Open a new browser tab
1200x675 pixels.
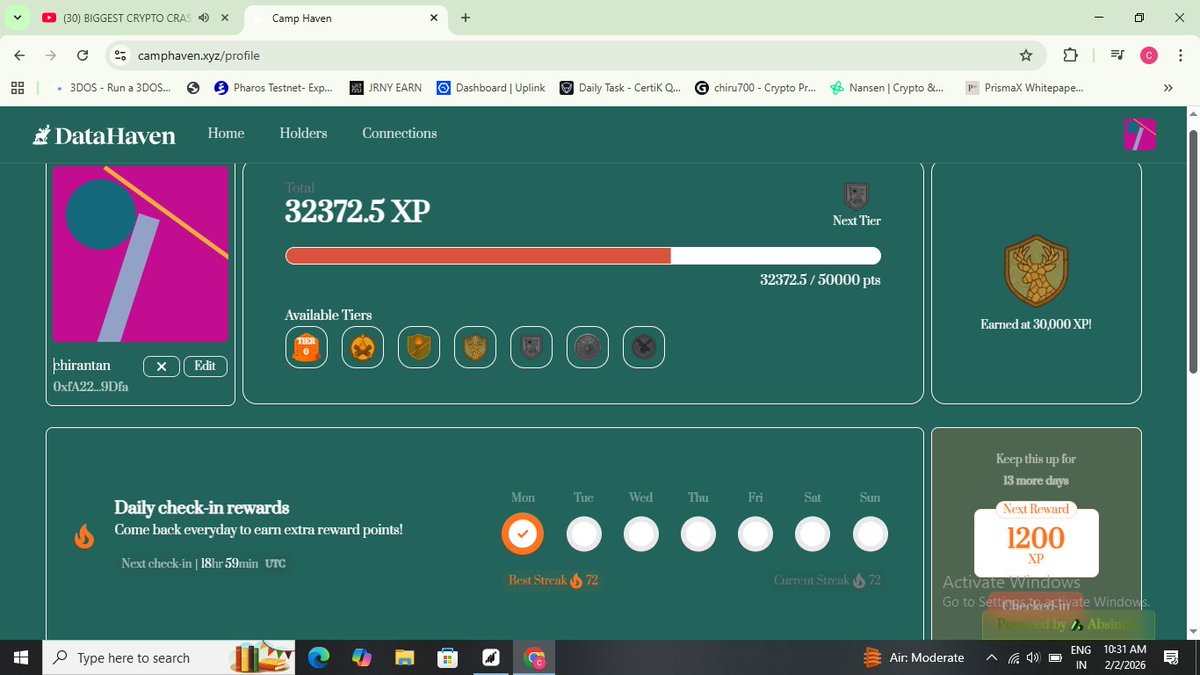click(465, 18)
